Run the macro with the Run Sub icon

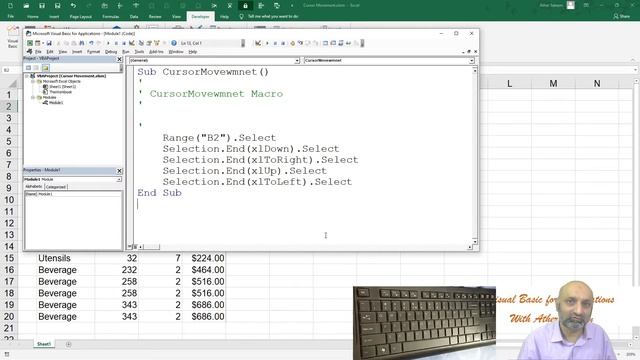pos(108,43)
